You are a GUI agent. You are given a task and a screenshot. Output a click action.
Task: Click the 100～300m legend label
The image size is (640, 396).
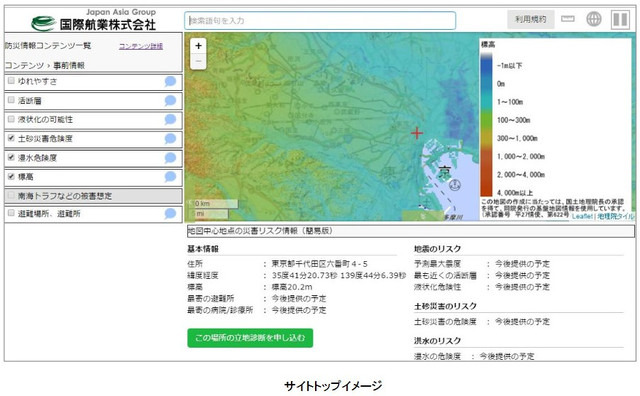513,120
